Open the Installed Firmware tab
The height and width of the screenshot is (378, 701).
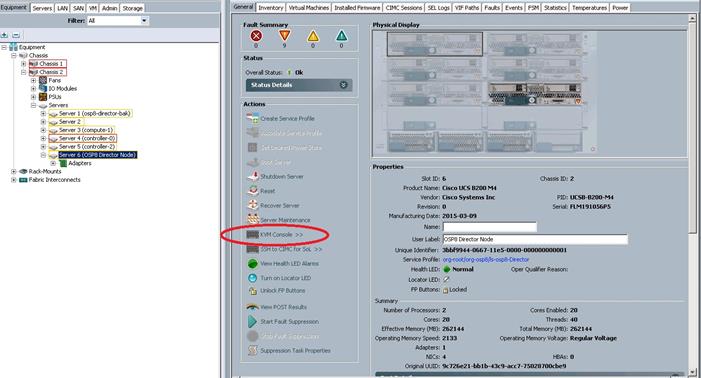(357, 8)
